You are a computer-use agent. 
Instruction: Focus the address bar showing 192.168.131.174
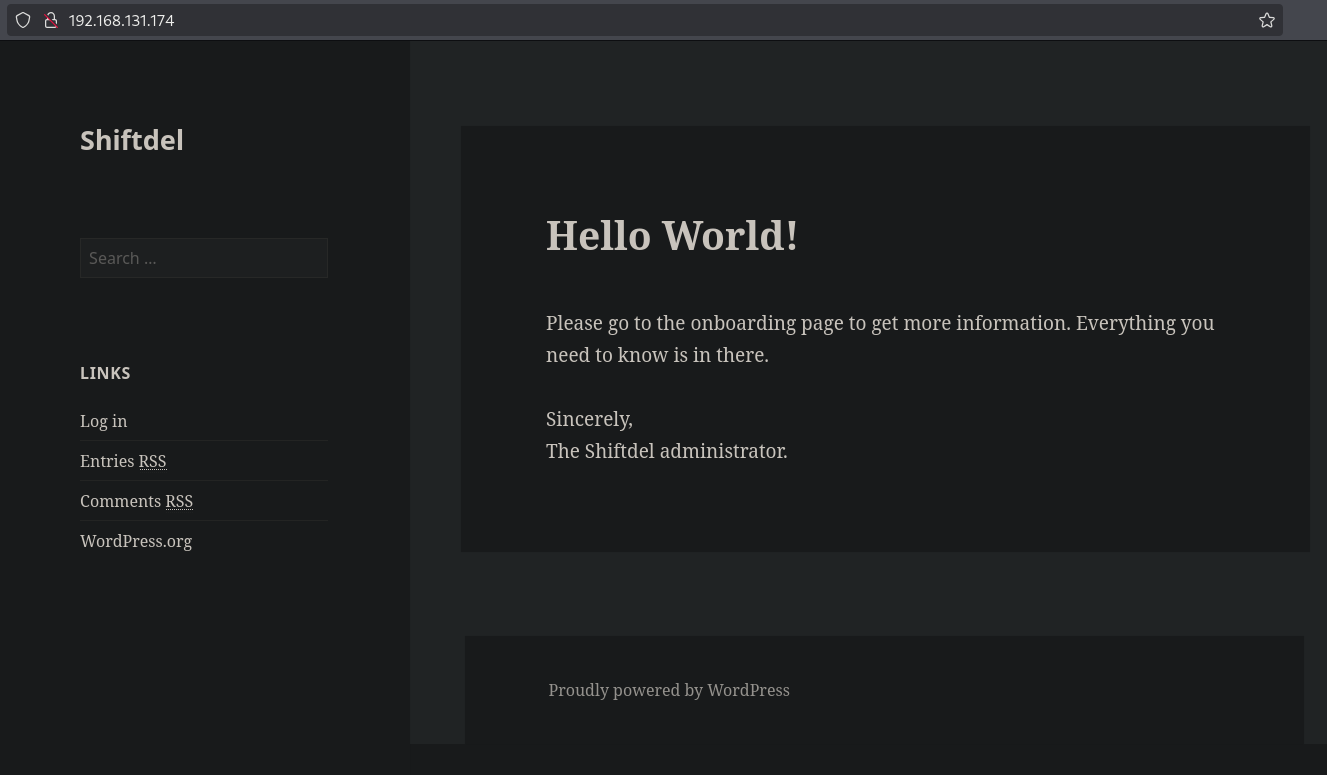600,20
